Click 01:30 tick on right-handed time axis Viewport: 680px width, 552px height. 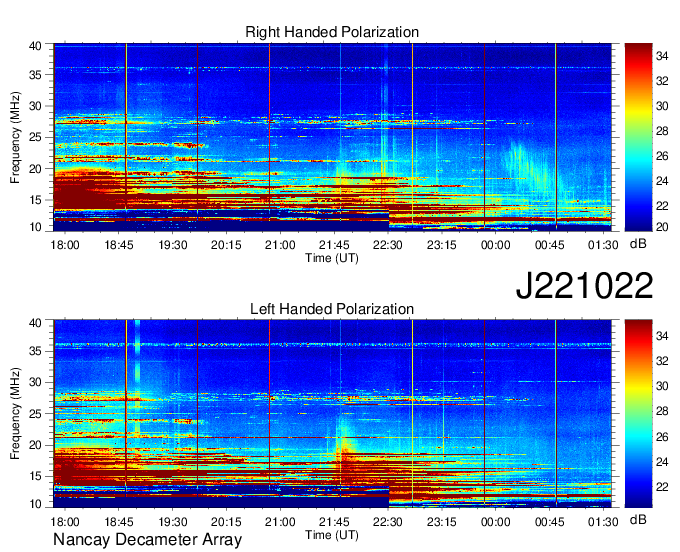[603, 245]
